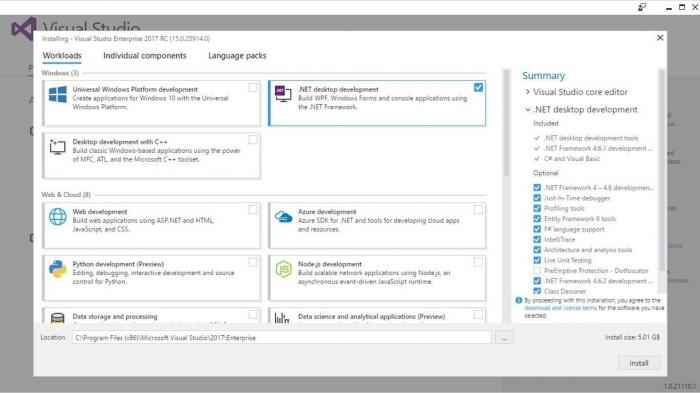The height and width of the screenshot is (393, 700).
Task: Click the Web development globe icon
Action: (58, 217)
